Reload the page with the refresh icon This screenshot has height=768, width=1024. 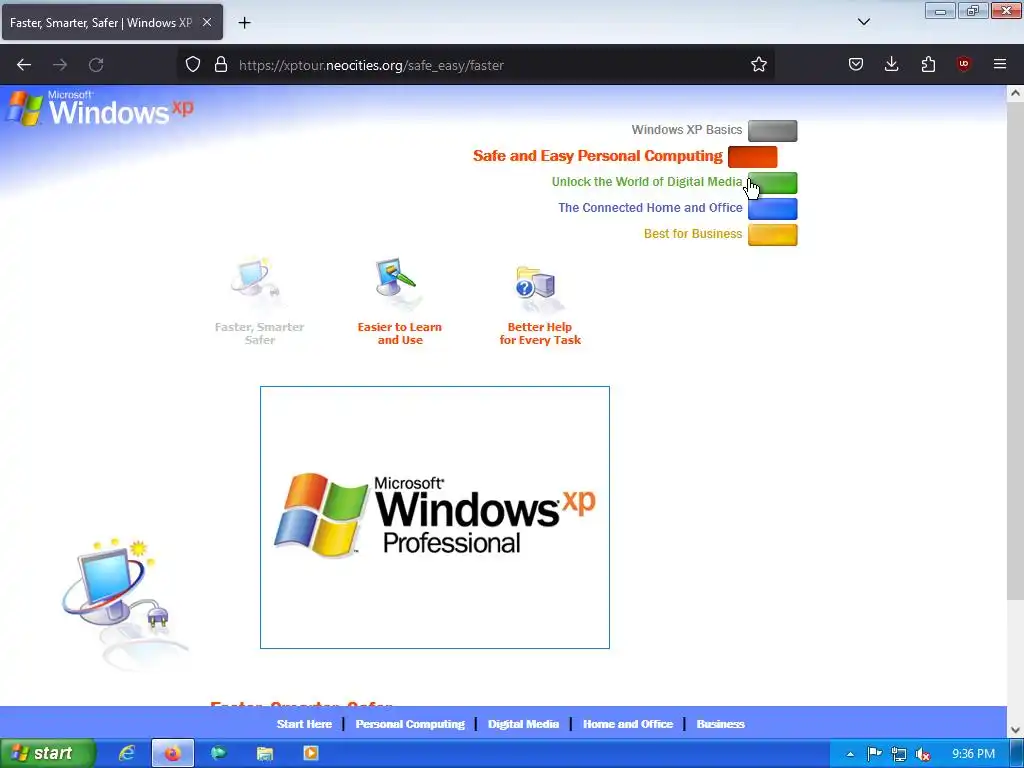[96, 65]
